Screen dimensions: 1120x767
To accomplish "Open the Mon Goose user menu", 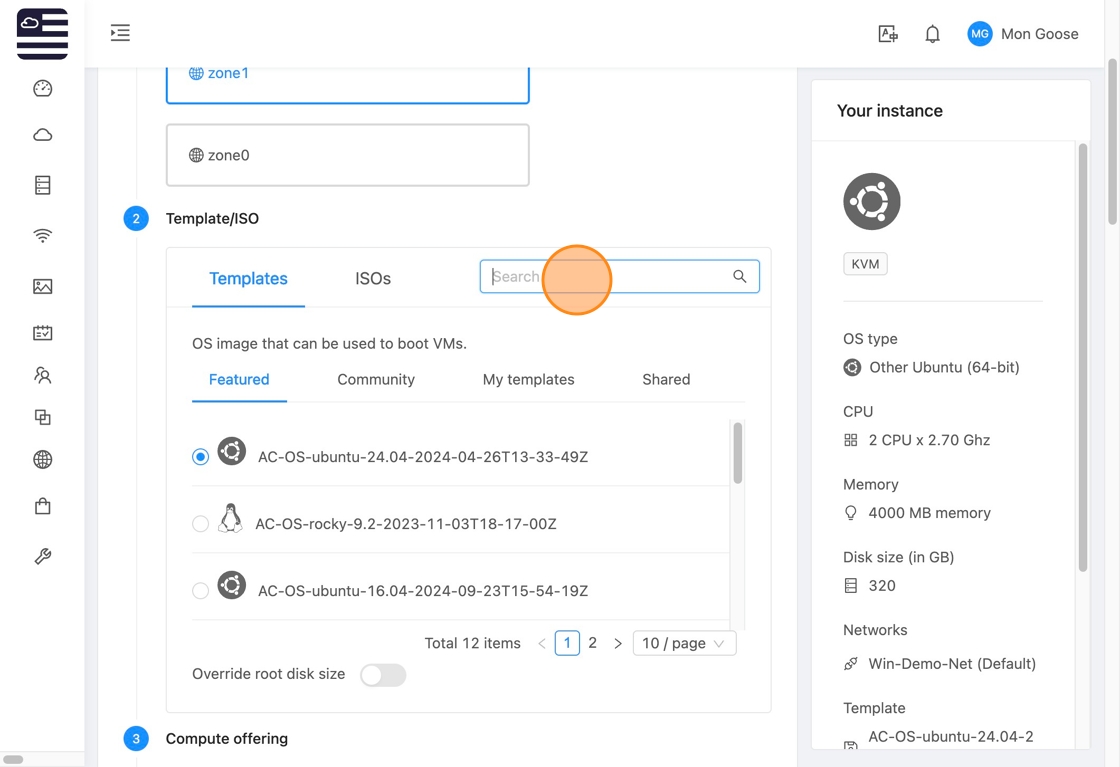I will coord(1022,34).
